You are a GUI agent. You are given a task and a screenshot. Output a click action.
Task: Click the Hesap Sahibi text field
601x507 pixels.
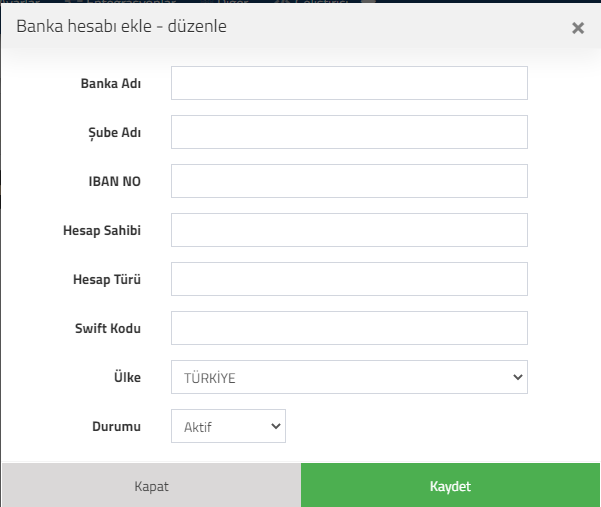click(x=349, y=230)
